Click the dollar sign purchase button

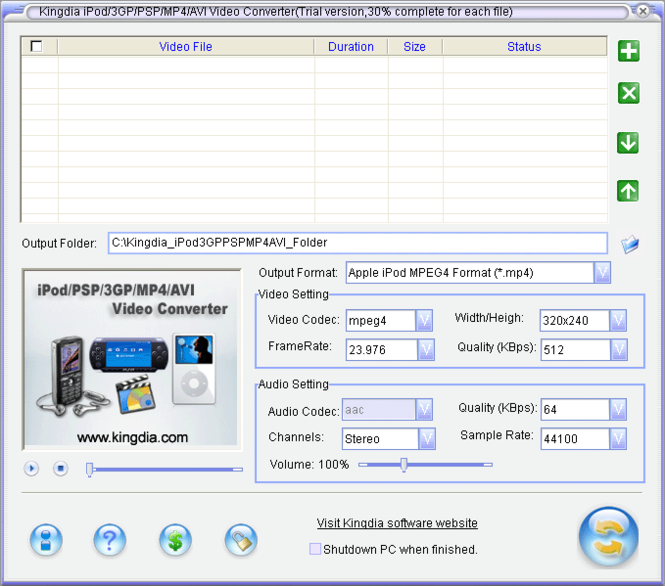(x=175, y=540)
